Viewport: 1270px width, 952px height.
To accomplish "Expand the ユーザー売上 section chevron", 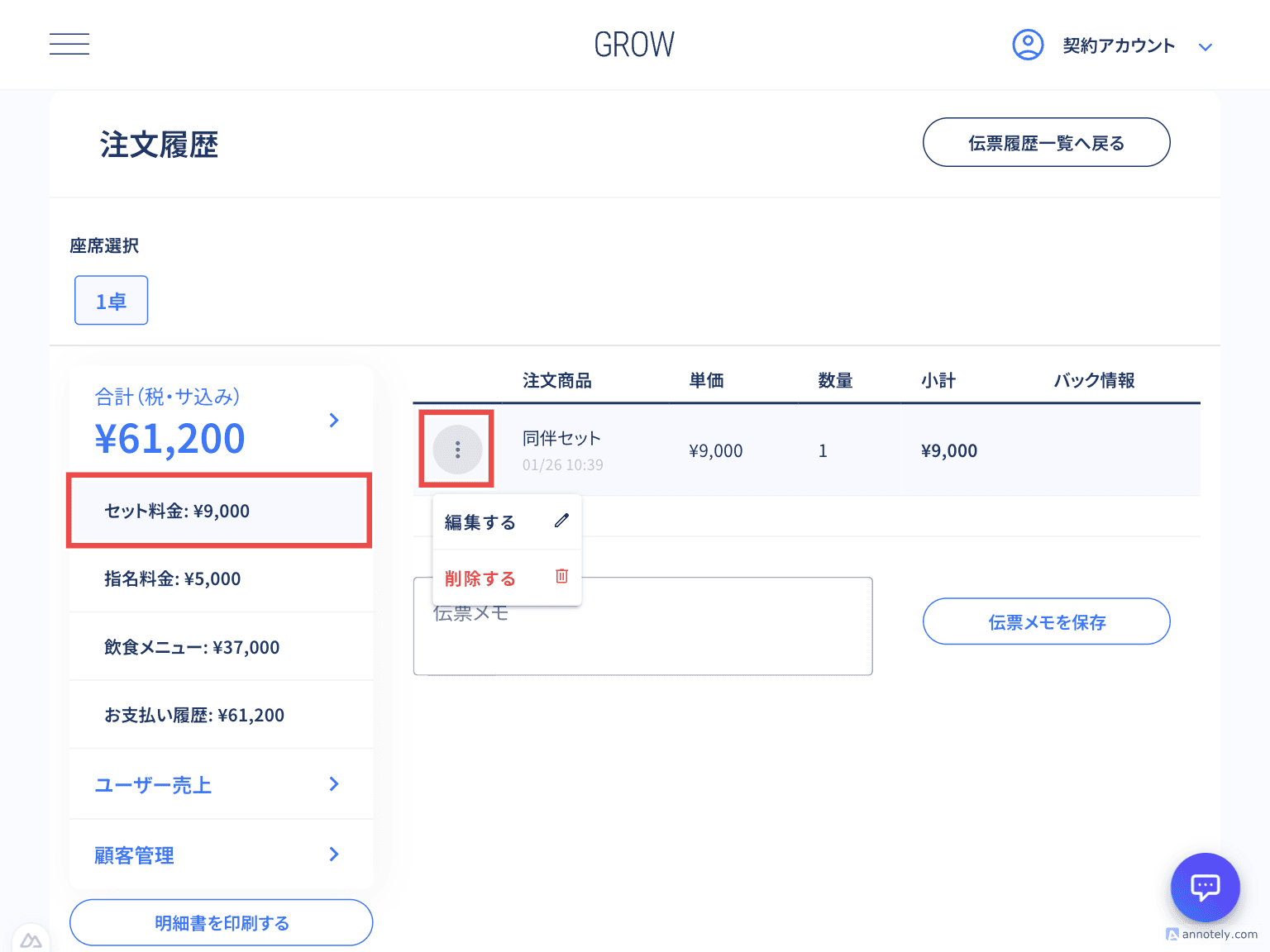I will (334, 783).
